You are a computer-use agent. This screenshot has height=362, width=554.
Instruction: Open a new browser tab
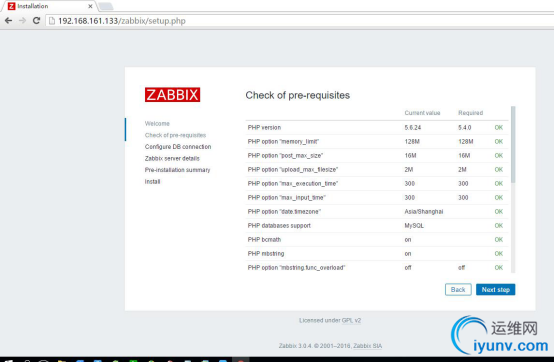[106, 6]
